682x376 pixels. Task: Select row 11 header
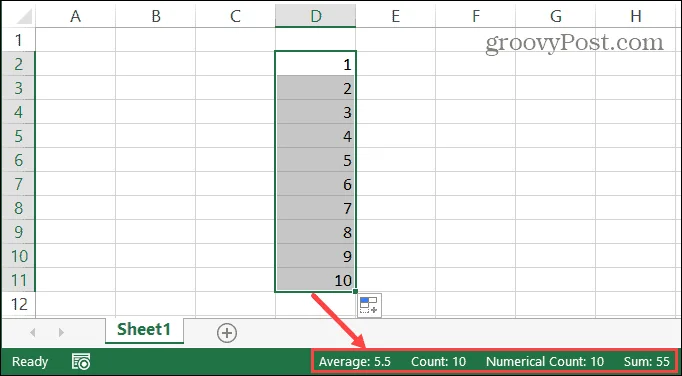[x=18, y=279]
